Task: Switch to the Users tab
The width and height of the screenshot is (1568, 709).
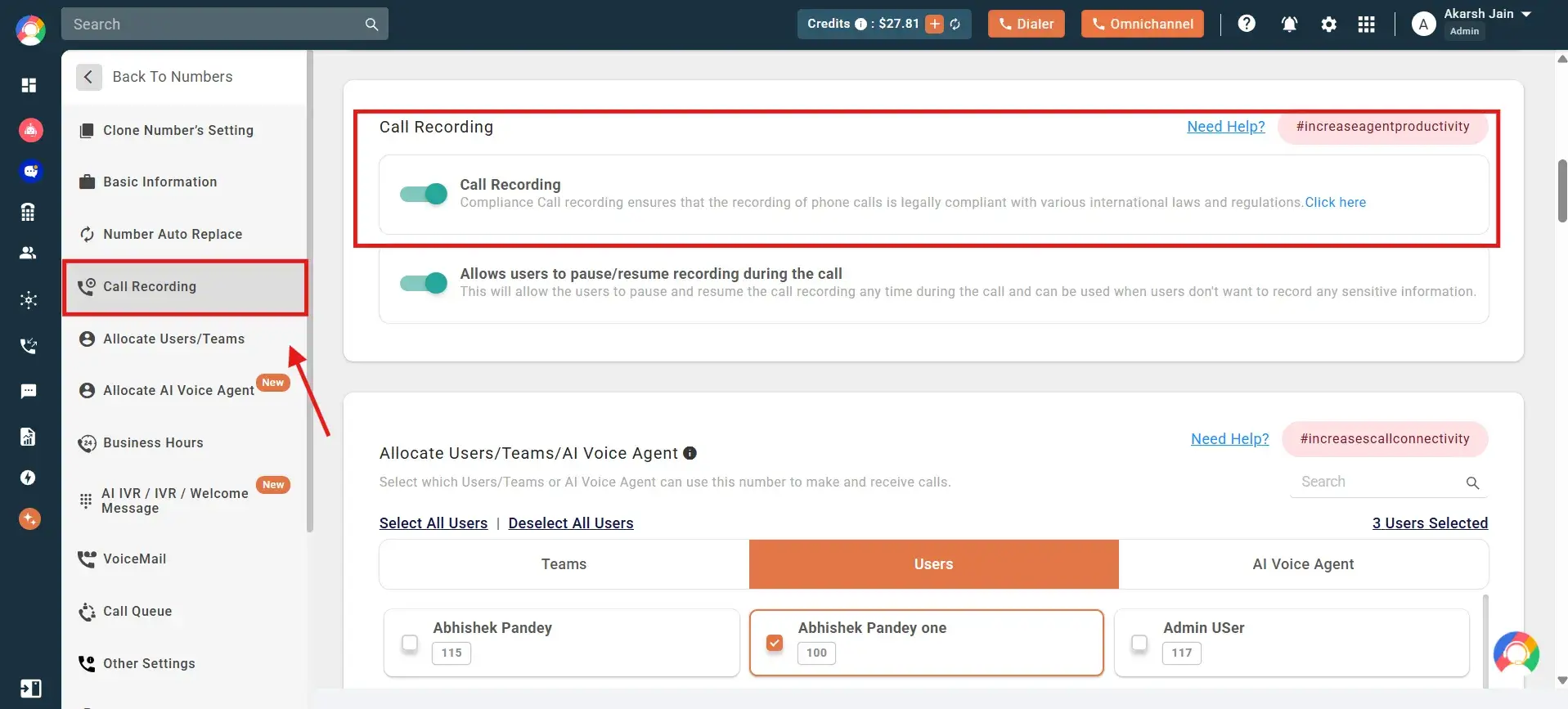Action: click(934, 564)
